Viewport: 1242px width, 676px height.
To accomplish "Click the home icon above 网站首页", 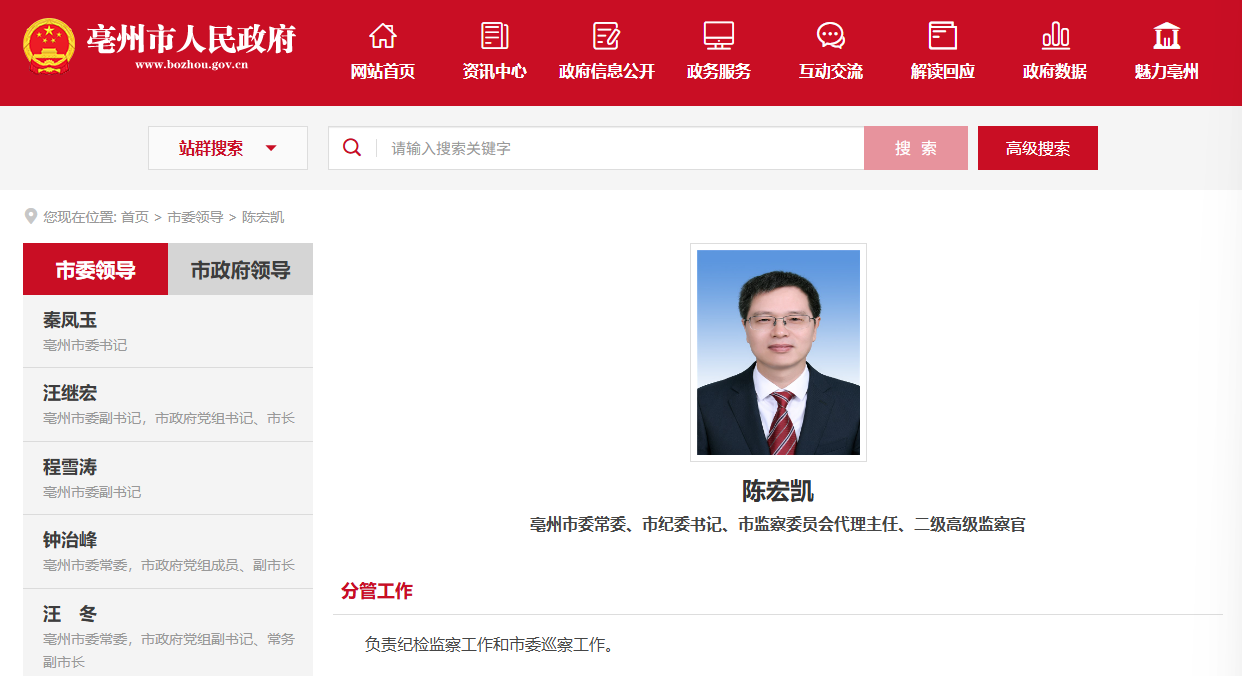I will pos(383,36).
